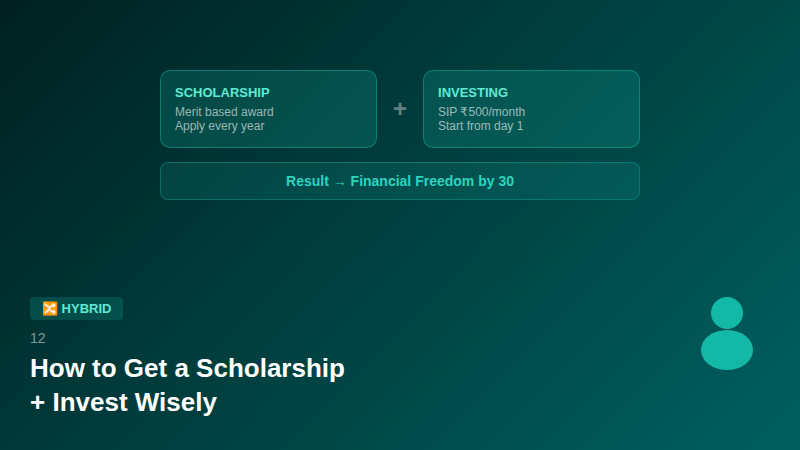Screen dimensions: 800x450
Task: Click the arrow in the Result bar
Action: pos(339,182)
